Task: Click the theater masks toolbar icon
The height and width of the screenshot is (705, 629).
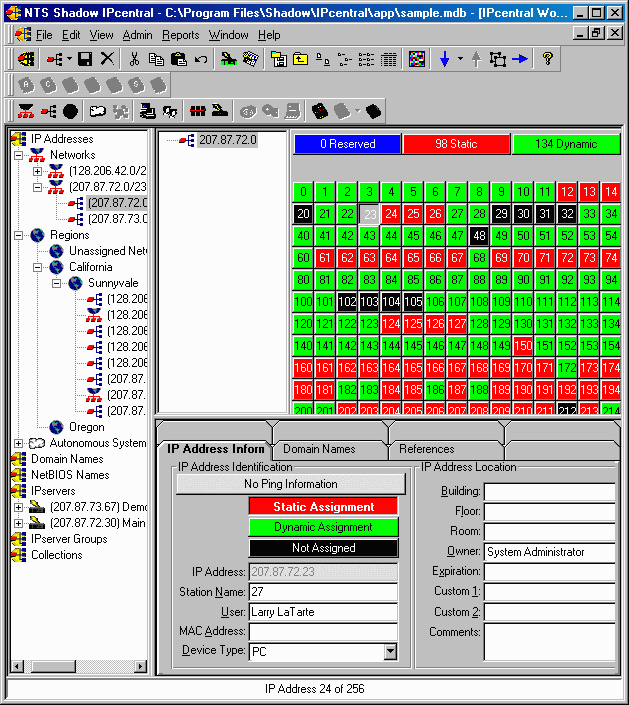Action: click(170, 111)
